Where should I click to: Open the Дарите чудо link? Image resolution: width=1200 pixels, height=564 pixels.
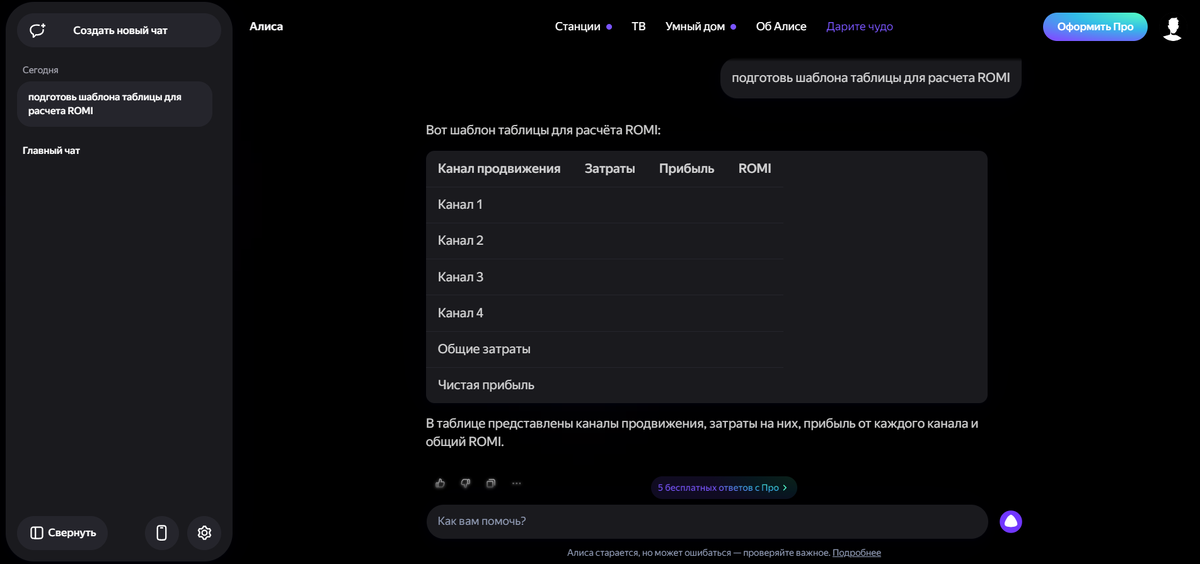(859, 27)
